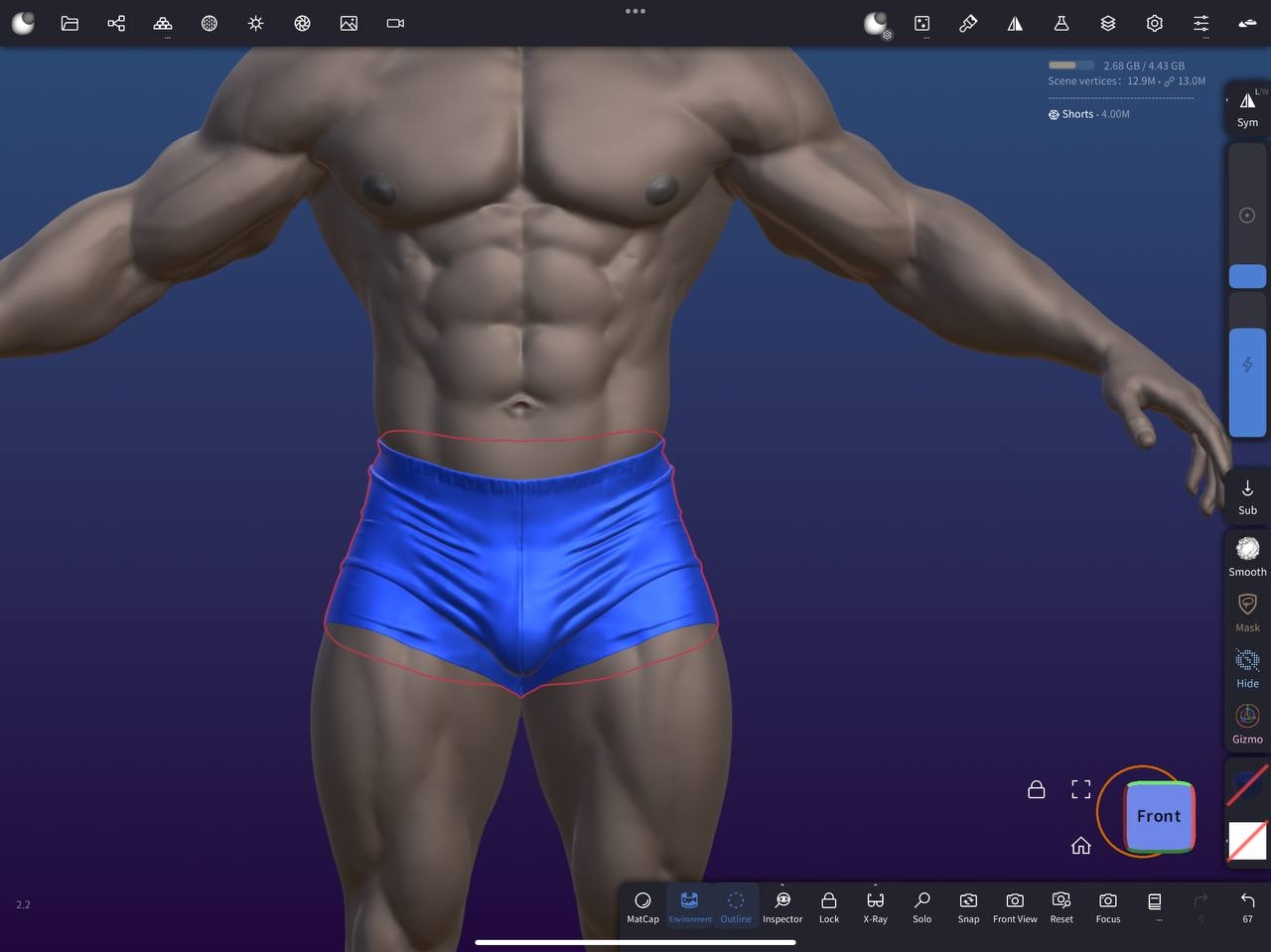Viewport: 1271px width, 952px height.
Task: Open the Post Process aperture menu
Action: pyautogui.click(x=303, y=23)
